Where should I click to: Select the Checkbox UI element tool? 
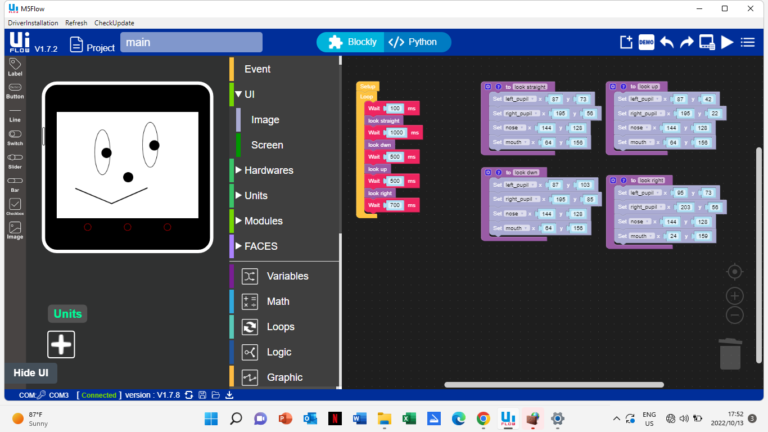15,205
